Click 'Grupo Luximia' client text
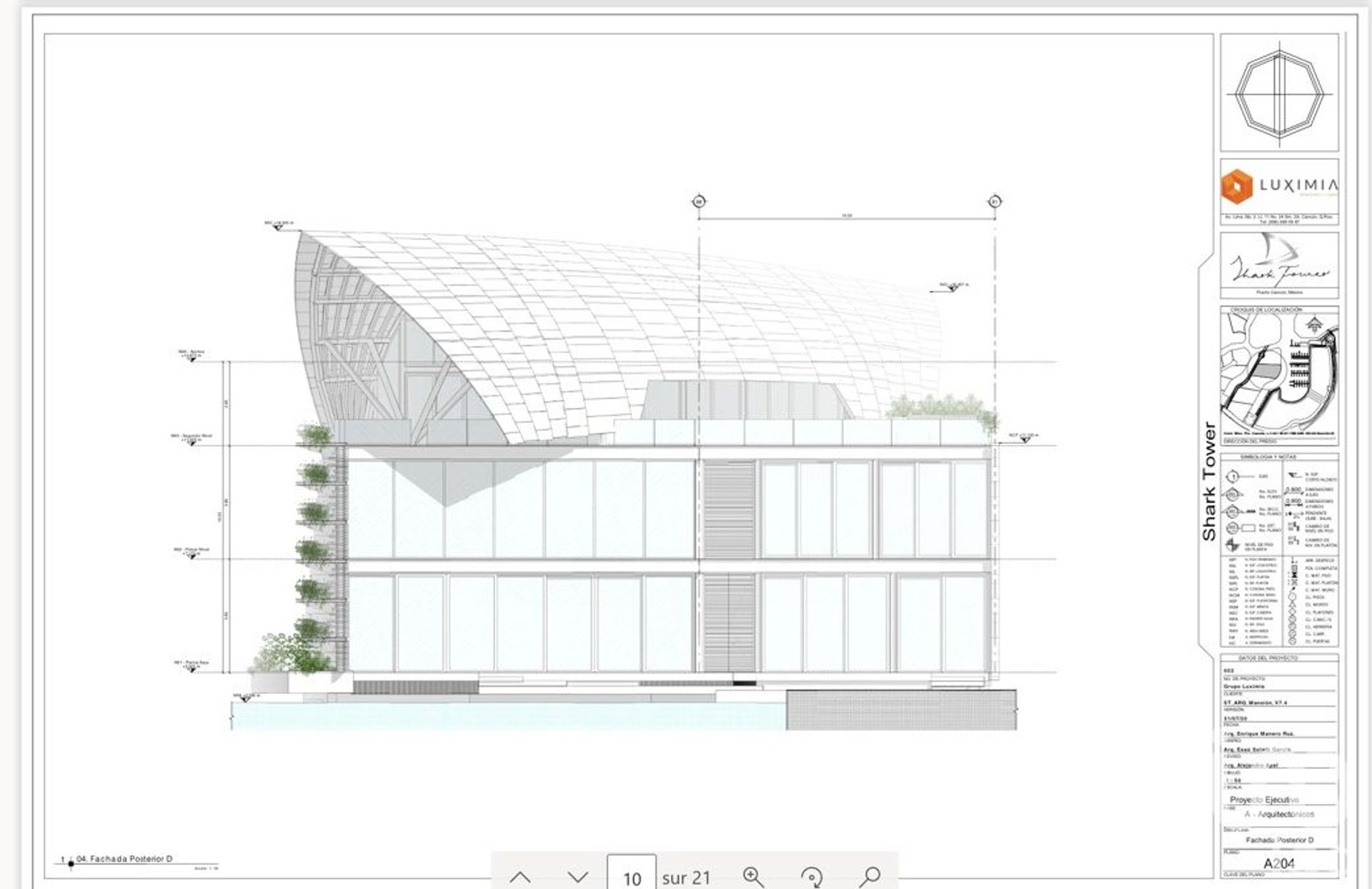1372x889 pixels. point(1244,686)
